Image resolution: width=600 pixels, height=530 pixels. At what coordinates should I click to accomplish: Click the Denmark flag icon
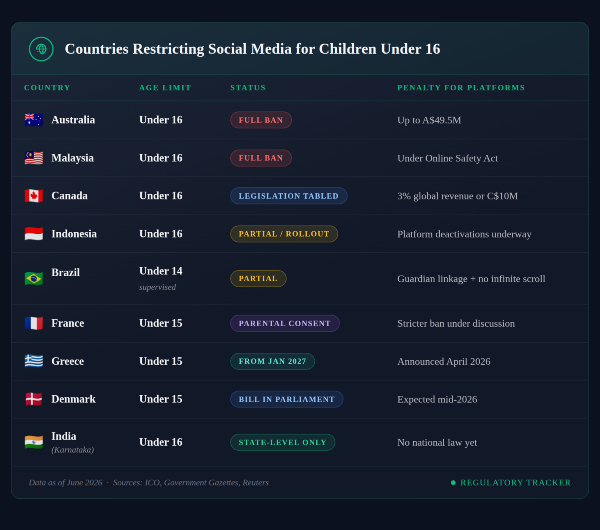click(34, 399)
